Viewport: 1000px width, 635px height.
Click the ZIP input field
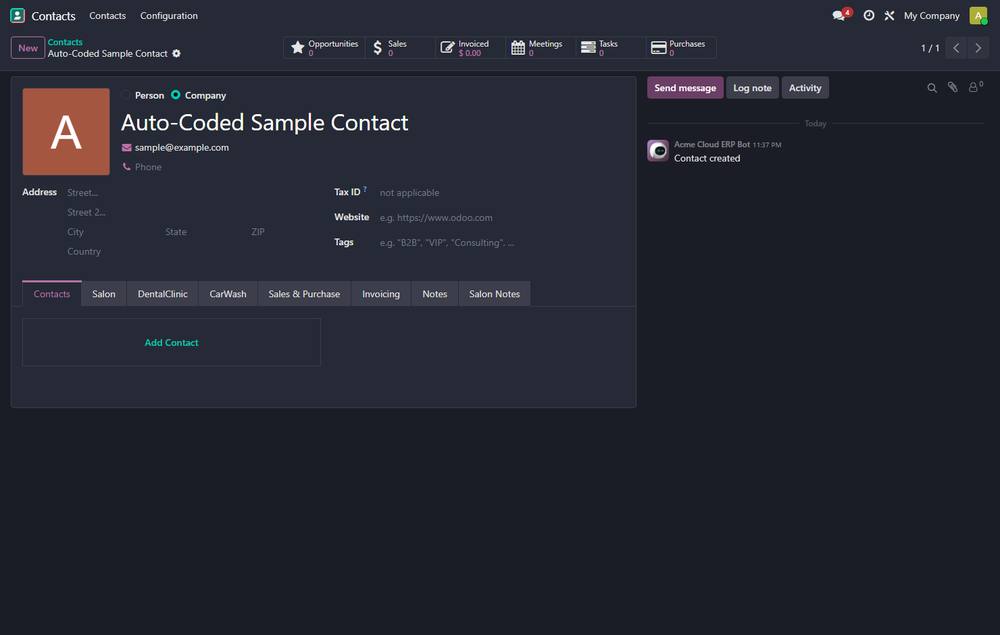pyautogui.click(x=284, y=232)
